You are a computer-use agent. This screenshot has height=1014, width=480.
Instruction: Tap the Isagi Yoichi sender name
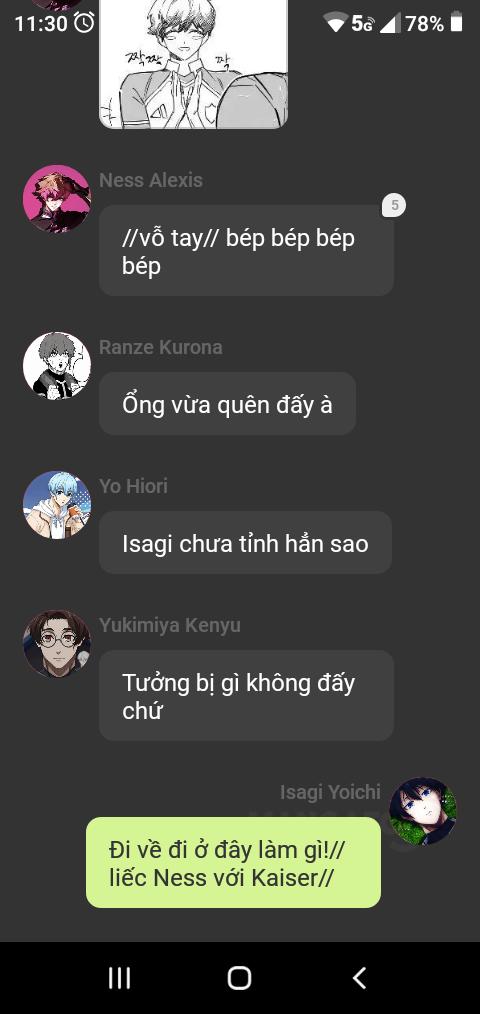coord(330,792)
